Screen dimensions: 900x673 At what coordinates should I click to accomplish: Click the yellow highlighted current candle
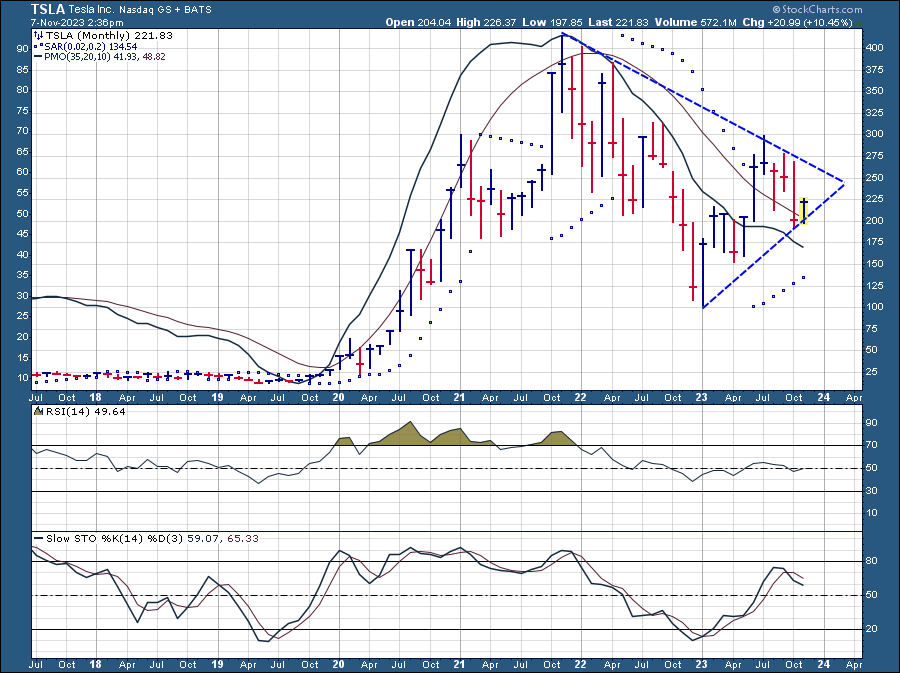point(803,211)
